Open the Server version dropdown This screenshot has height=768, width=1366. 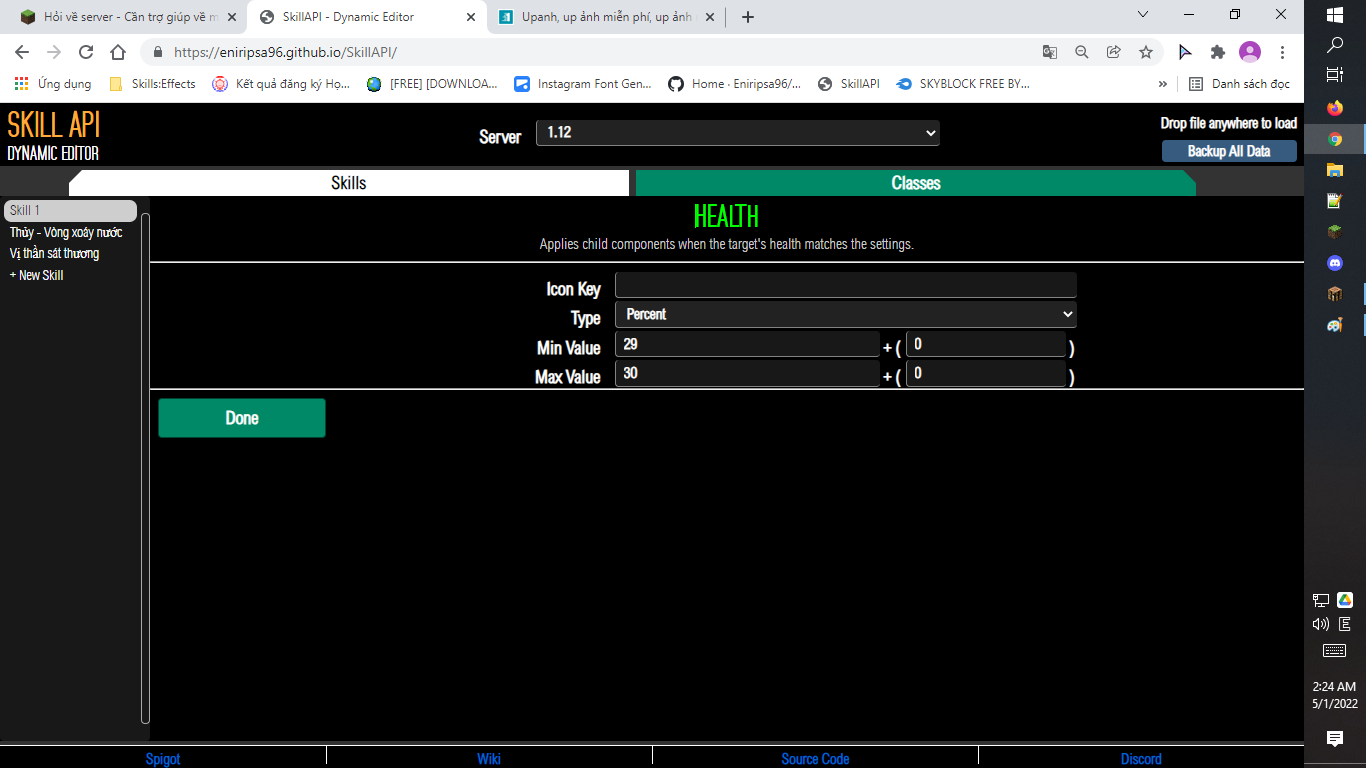[x=738, y=133]
